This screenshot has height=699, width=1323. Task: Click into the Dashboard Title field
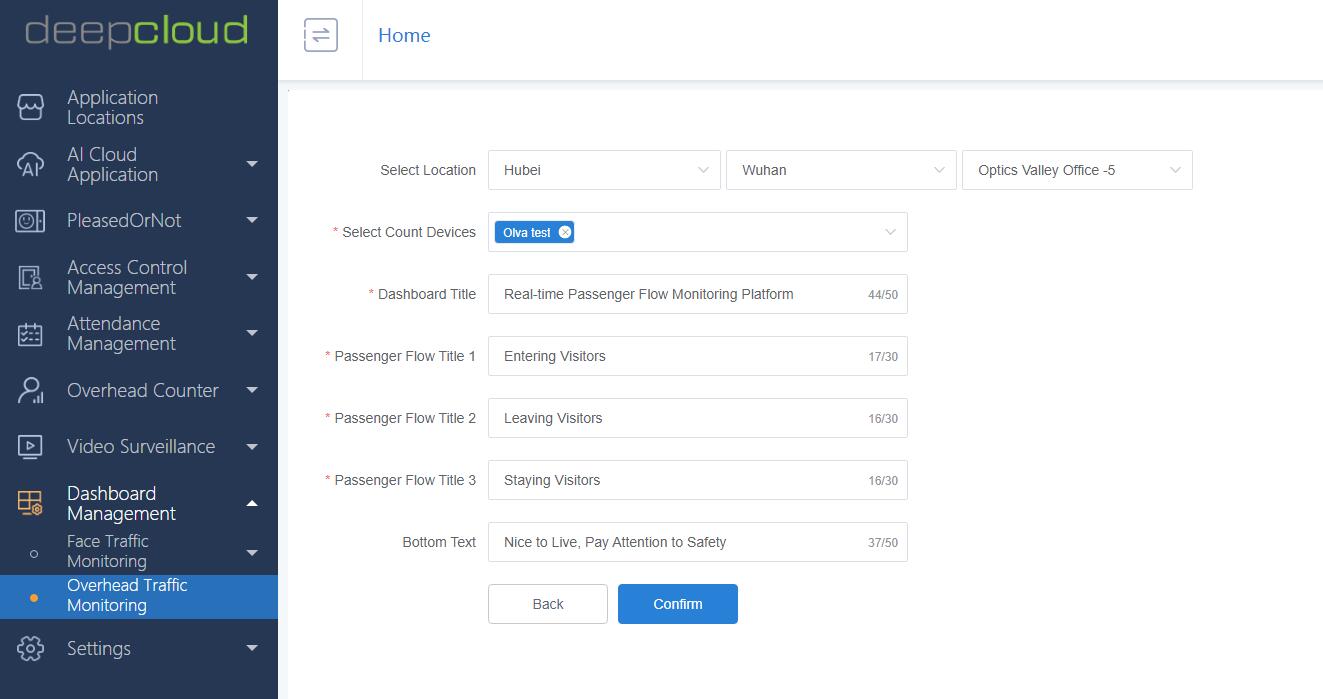click(680, 294)
